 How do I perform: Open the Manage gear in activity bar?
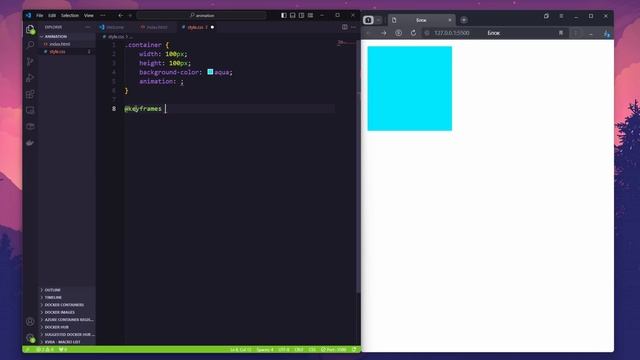coord(30,338)
